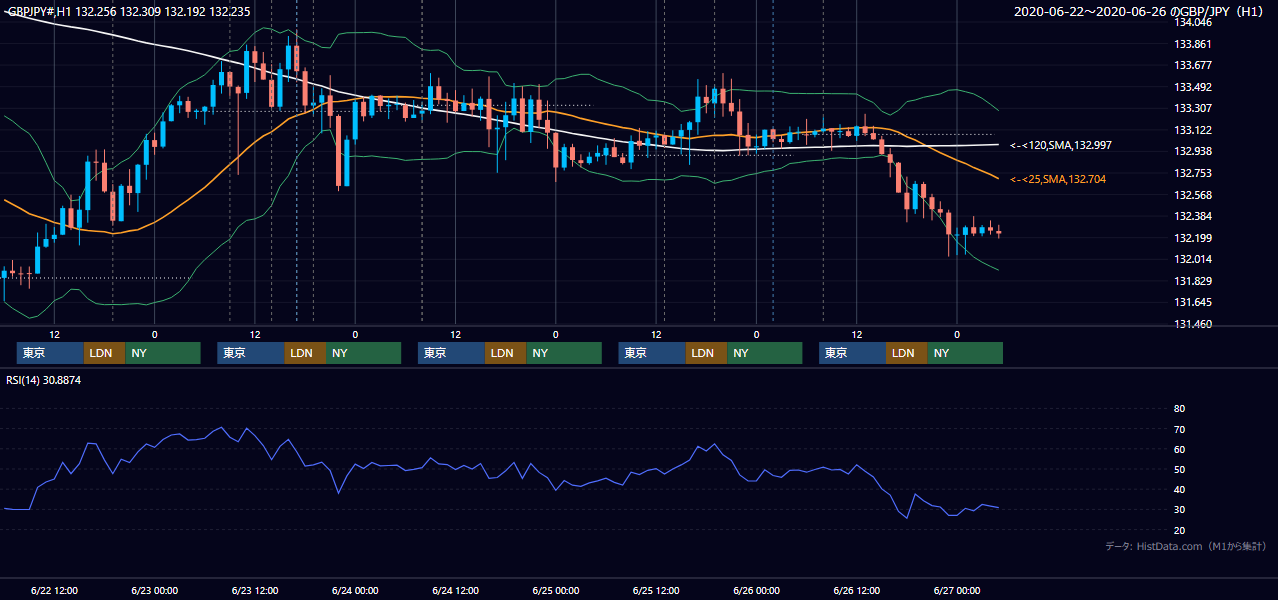Image resolution: width=1278 pixels, height=600 pixels.
Task: Select the second day's NY session box
Action: coord(363,353)
